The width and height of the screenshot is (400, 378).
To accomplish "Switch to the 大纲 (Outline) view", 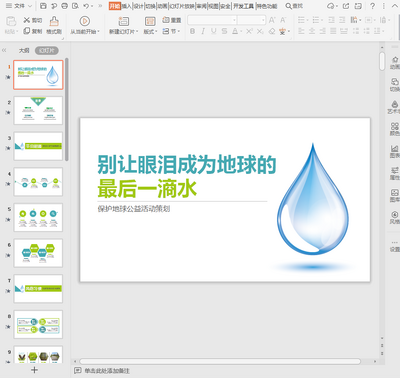I will point(24,50).
